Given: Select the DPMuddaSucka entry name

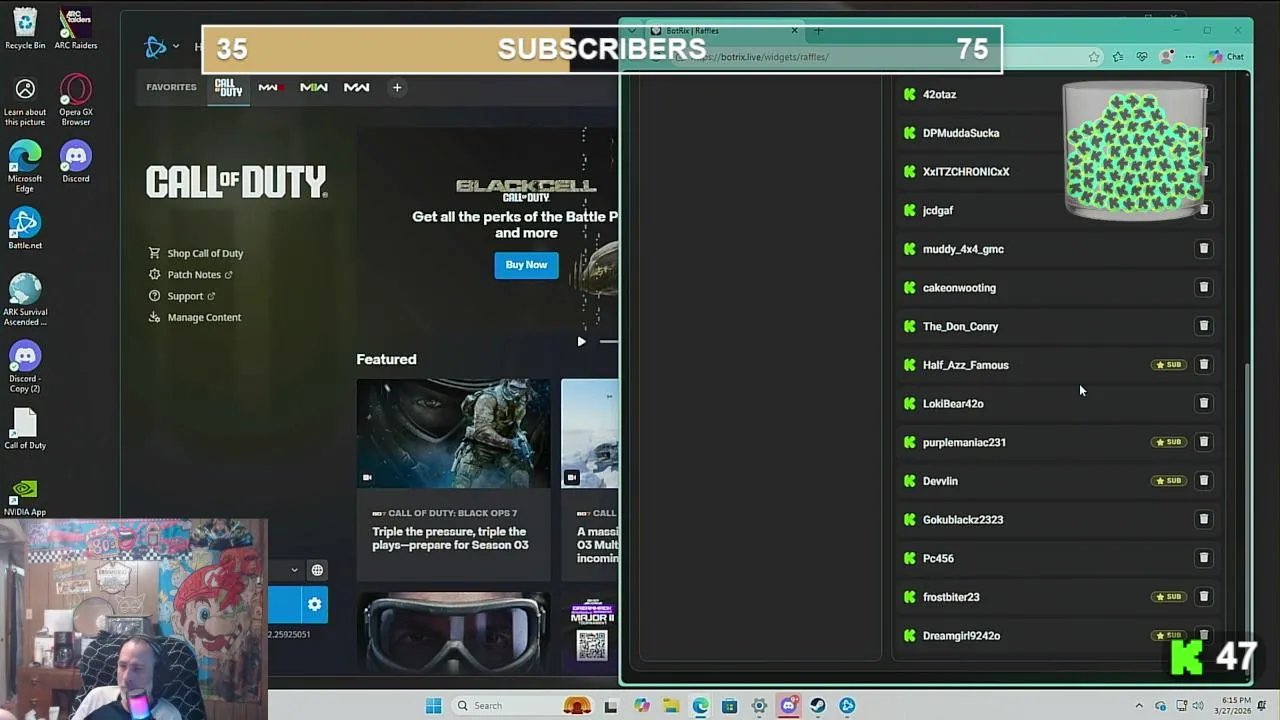Looking at the screenshot, I should tap(961, 133).
